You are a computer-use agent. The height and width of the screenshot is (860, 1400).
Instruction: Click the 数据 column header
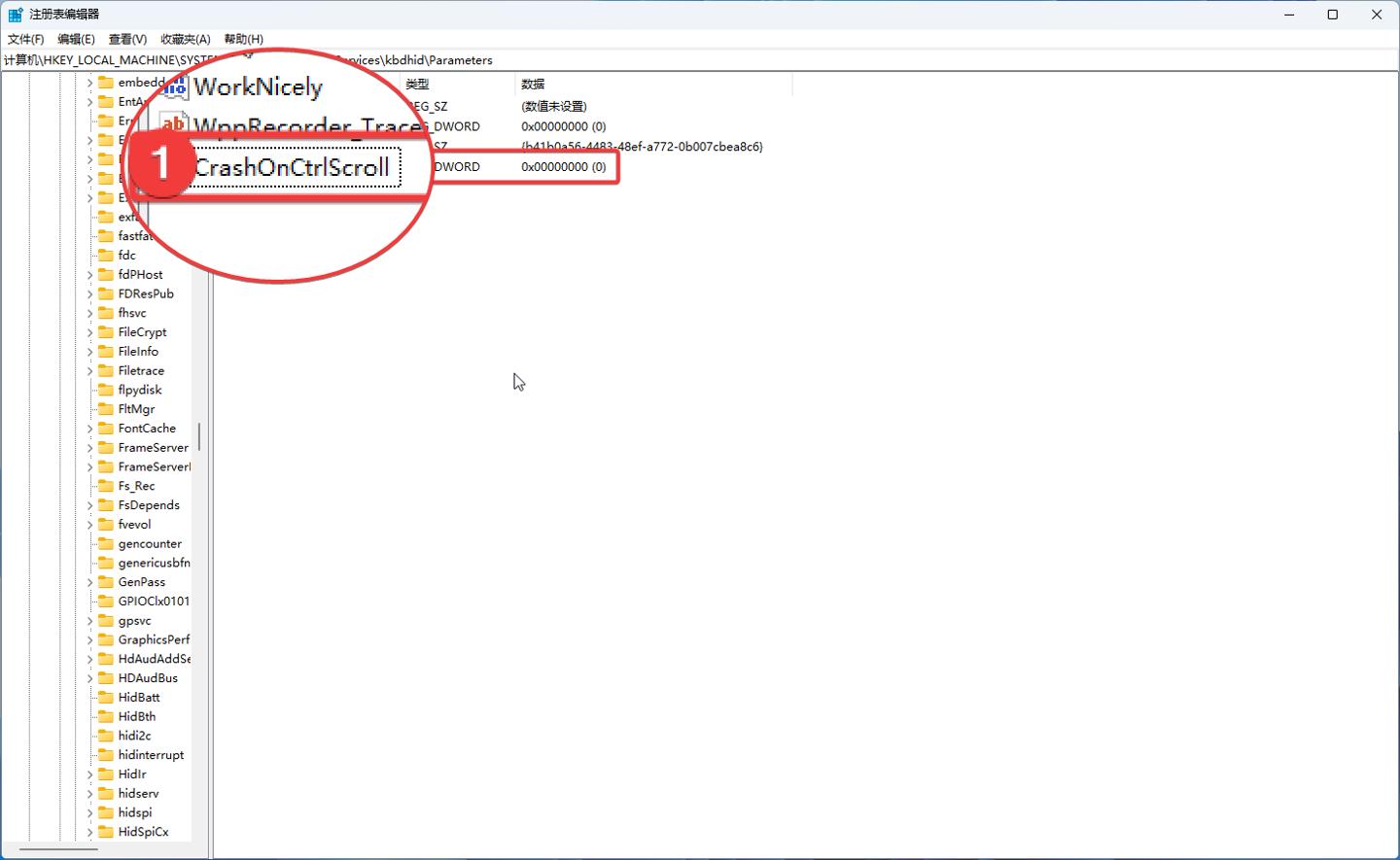[x=533, y=85]
